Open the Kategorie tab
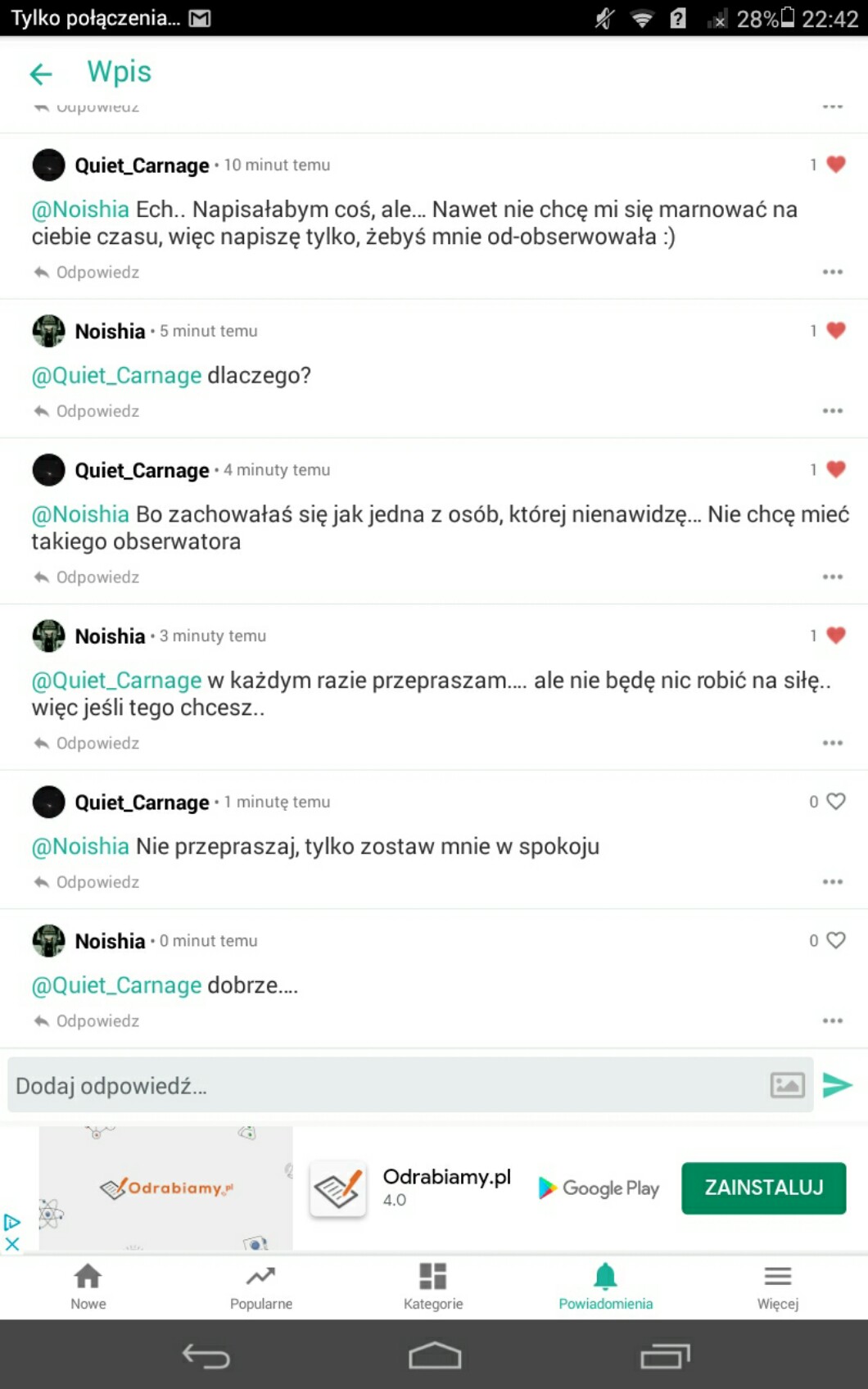 pos(433,1286)
